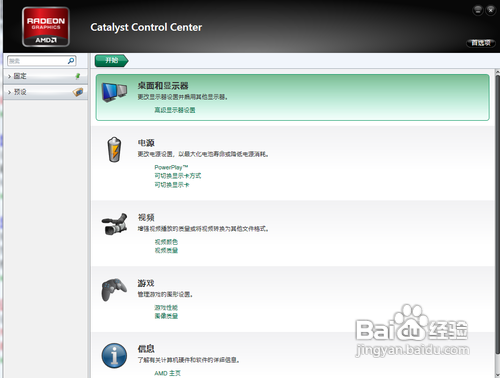The height and width of the screenshot is (378, 500).
Task: Open the dual monitor desktop icon
Action: pos(114,92)
